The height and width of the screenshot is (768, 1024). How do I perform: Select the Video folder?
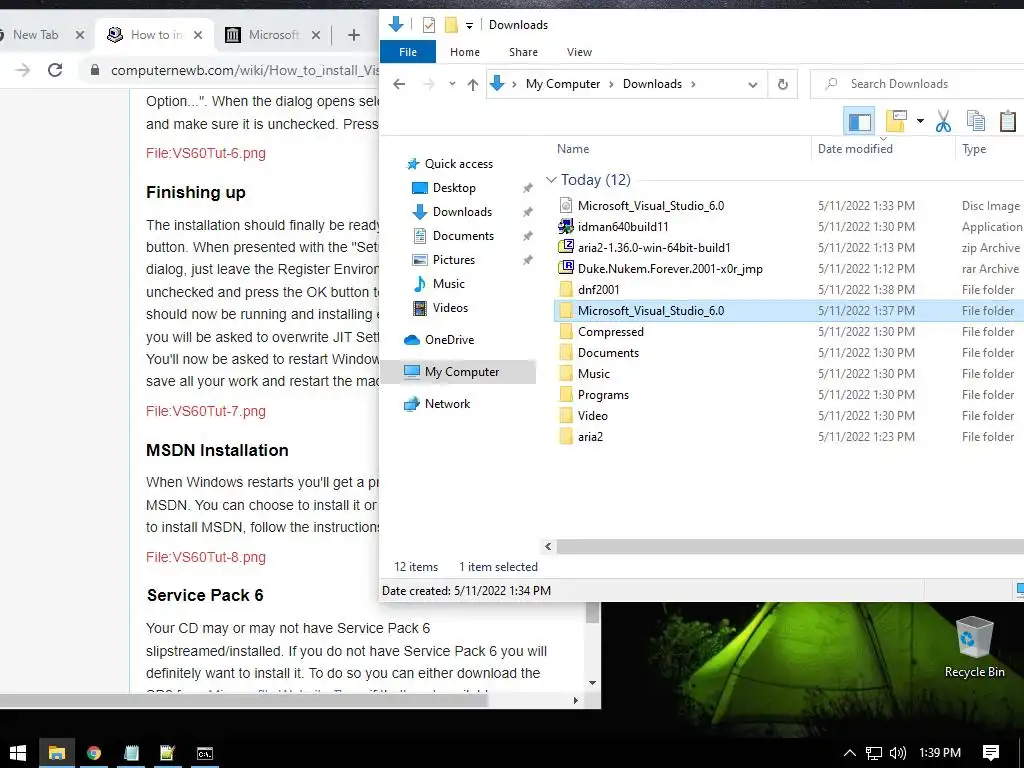click(x=592, y=415)
